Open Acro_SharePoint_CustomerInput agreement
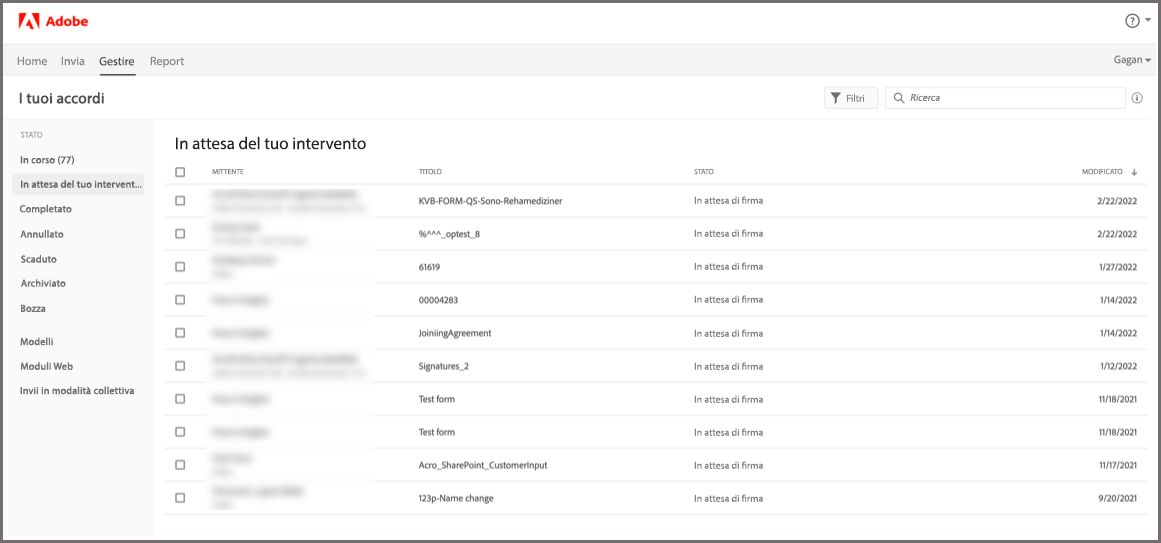 483,465
